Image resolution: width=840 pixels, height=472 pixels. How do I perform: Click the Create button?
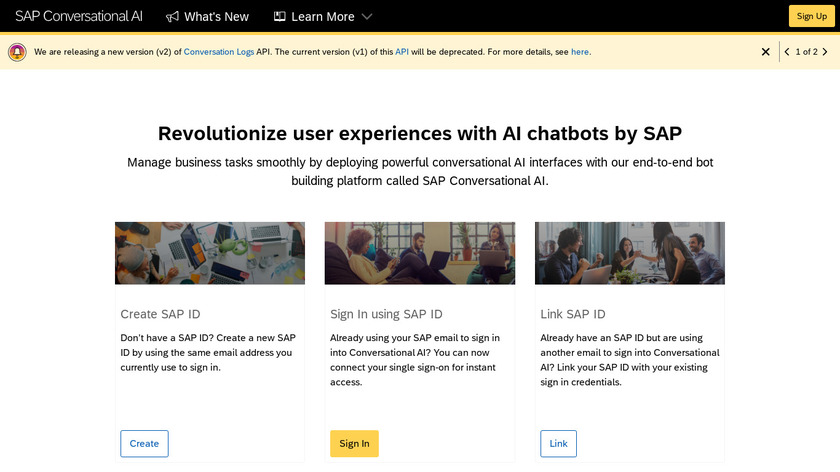[144, 444]
